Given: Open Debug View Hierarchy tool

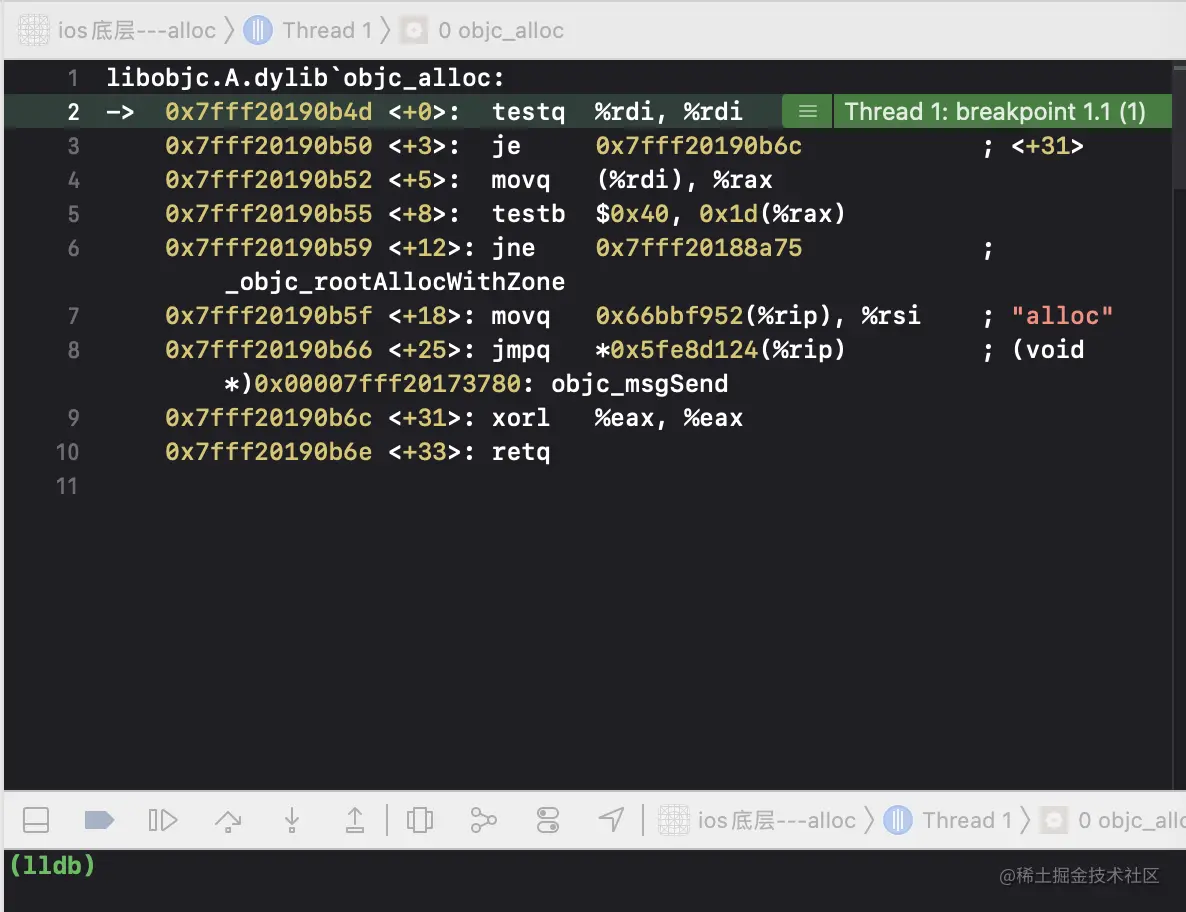Looking at the screenshot, I should 420,820.
